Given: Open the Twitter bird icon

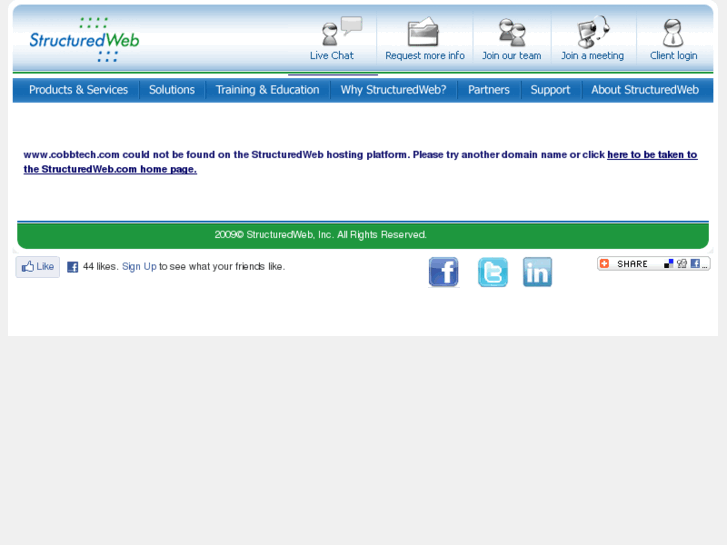Looking at the screenshot, I should pos(492,272).
